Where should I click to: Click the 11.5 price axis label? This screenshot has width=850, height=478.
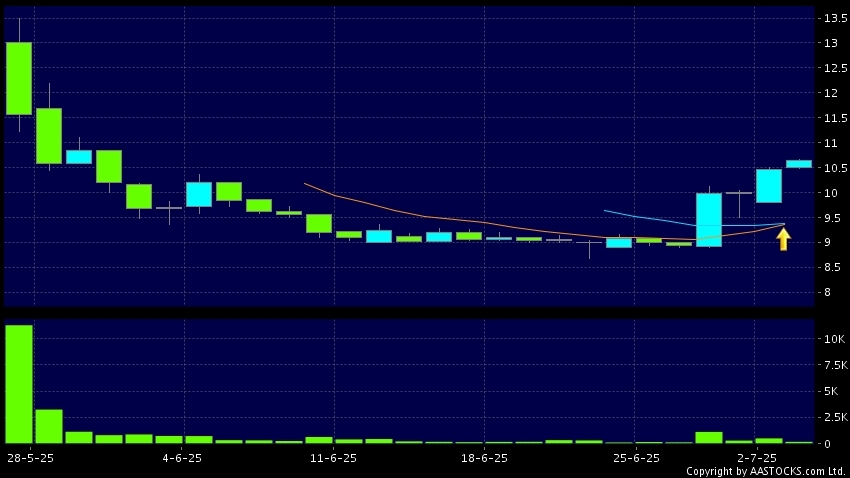pyautogui.click(x=835, y=118)
